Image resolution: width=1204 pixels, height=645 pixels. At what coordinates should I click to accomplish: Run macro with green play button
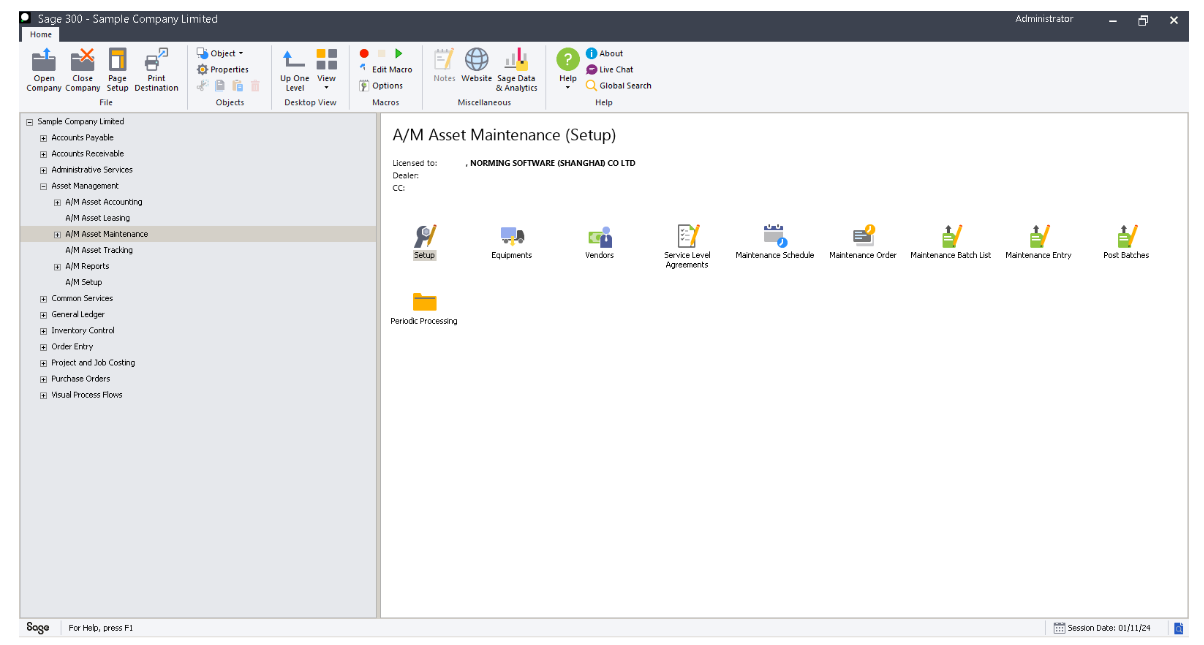pyautogui.click(x=398, y=54)
